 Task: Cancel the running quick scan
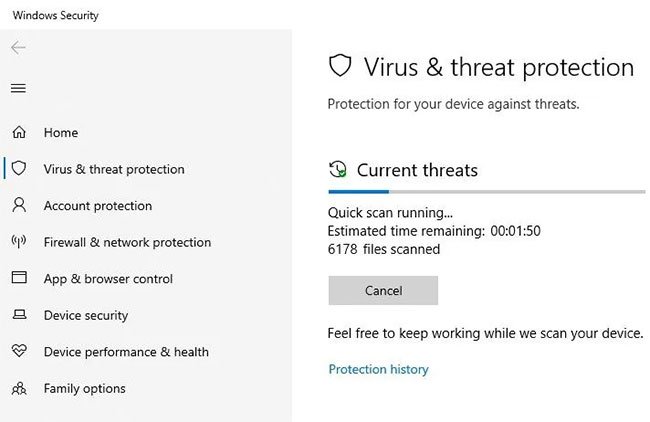[383, 291]
